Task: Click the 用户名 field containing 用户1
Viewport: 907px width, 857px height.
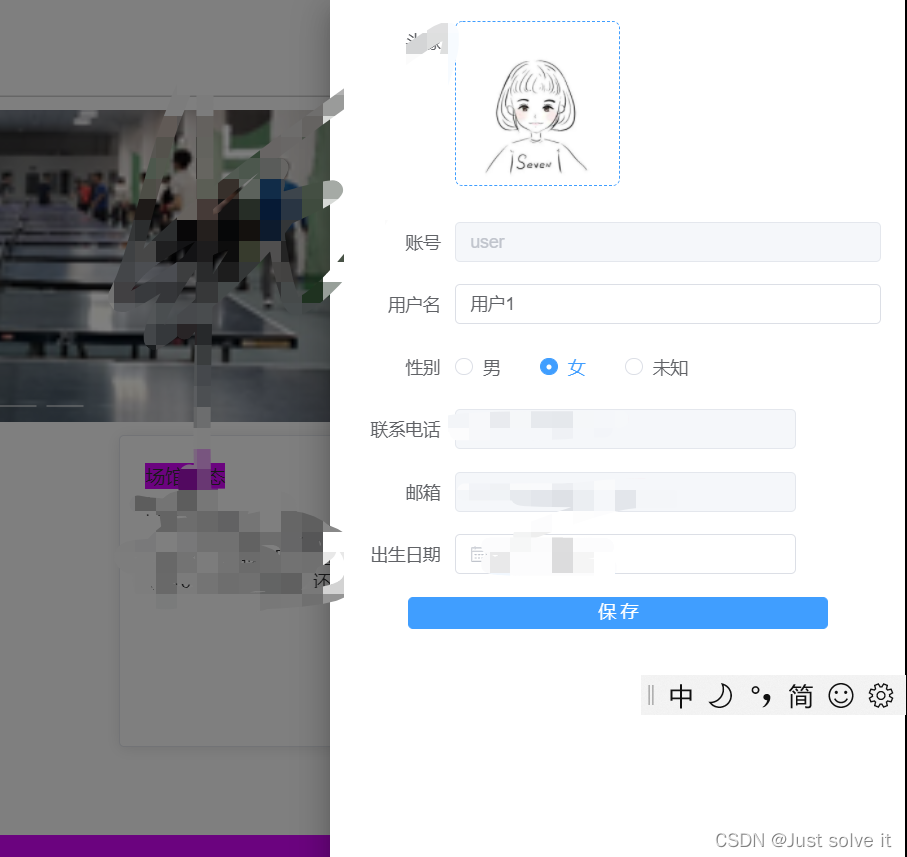Action: (667, 304)
